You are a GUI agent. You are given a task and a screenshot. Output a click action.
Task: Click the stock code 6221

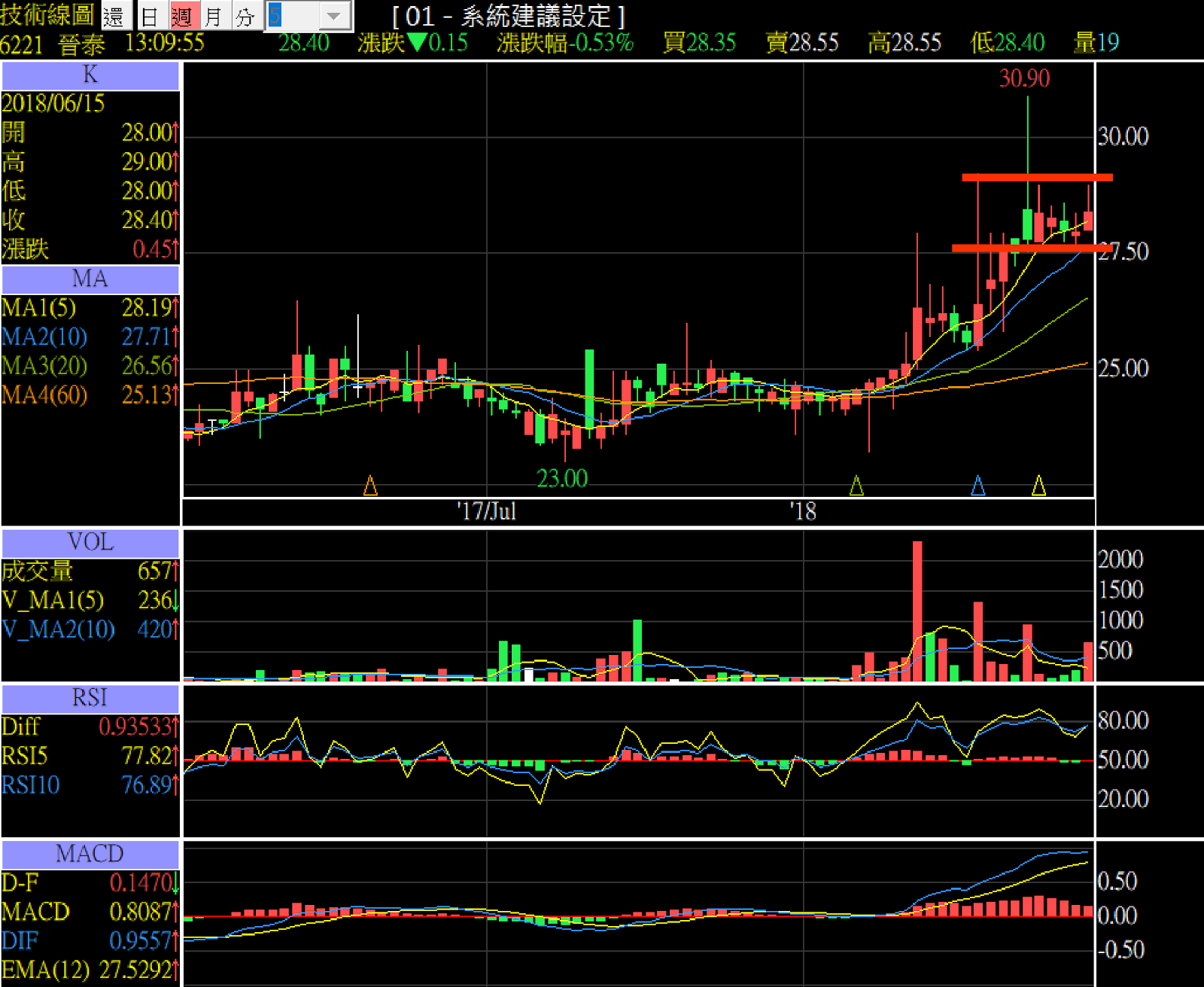23,44
